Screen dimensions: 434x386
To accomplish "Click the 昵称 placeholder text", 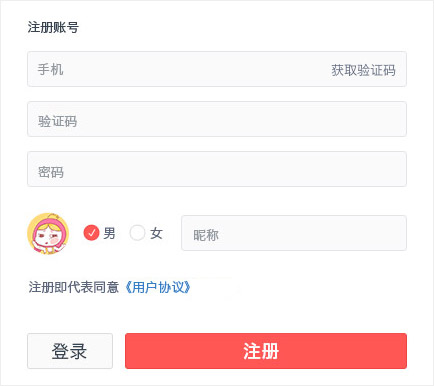I will [x=206, y=235].
